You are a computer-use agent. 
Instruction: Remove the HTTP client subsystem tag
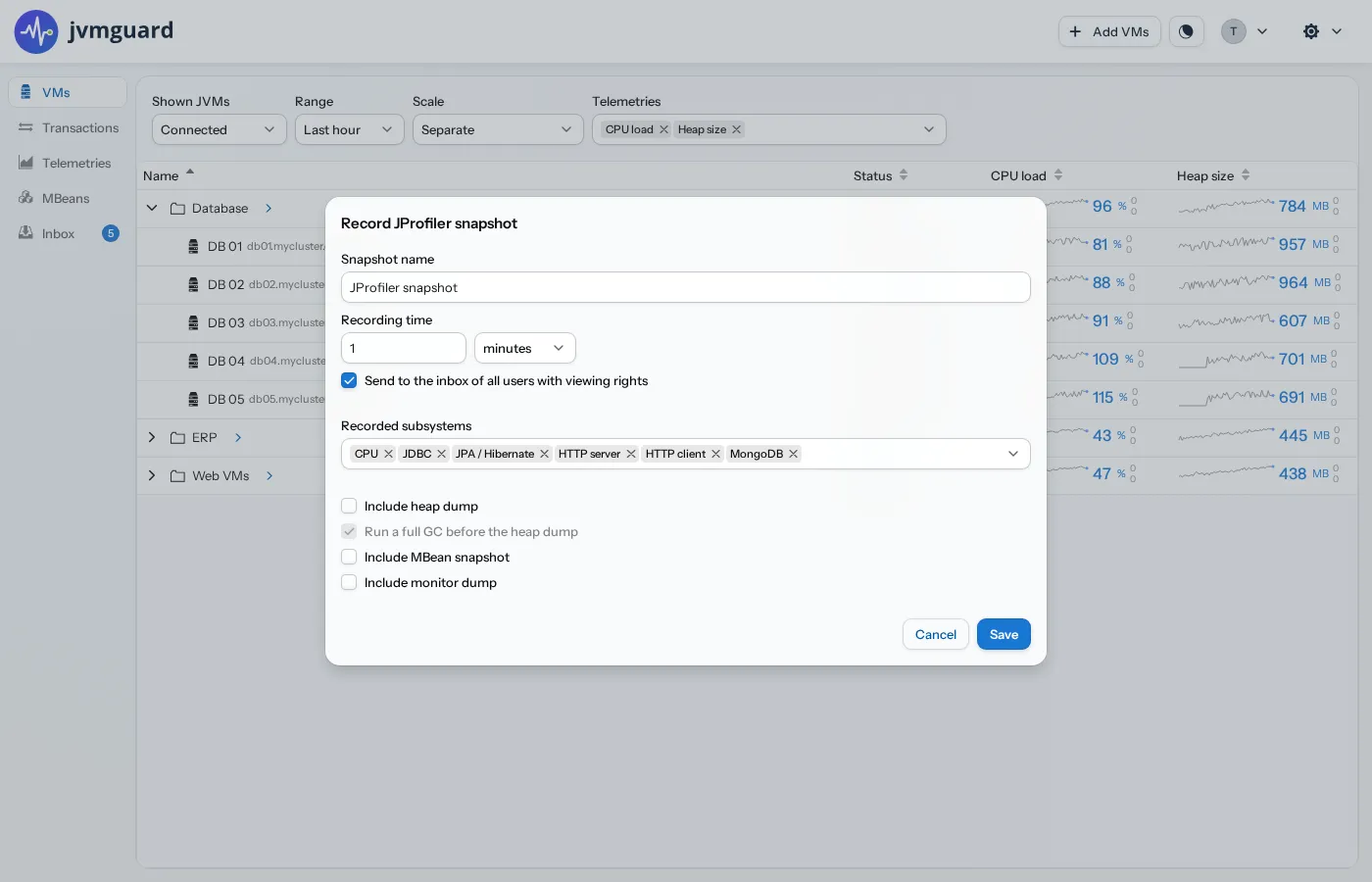(716, 454)
